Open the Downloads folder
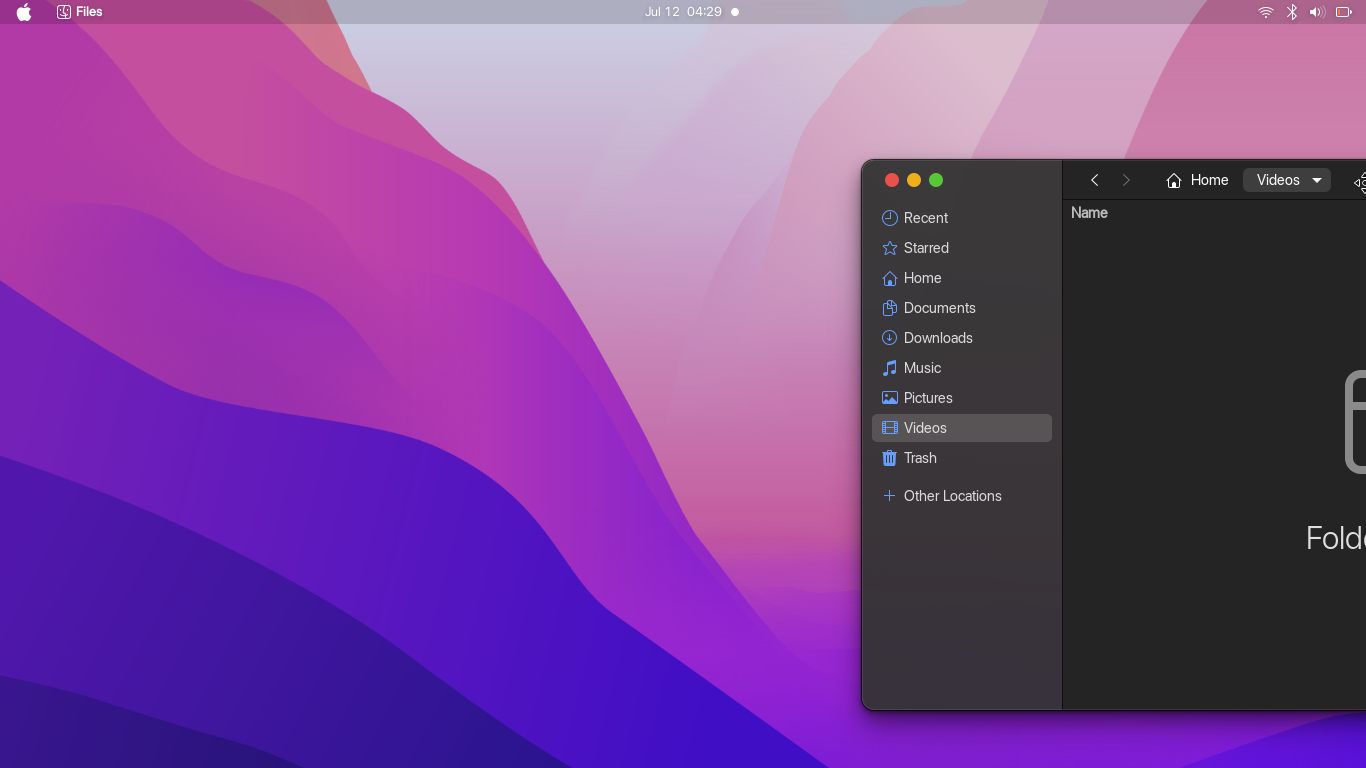1366x768 pixels. 936,337
